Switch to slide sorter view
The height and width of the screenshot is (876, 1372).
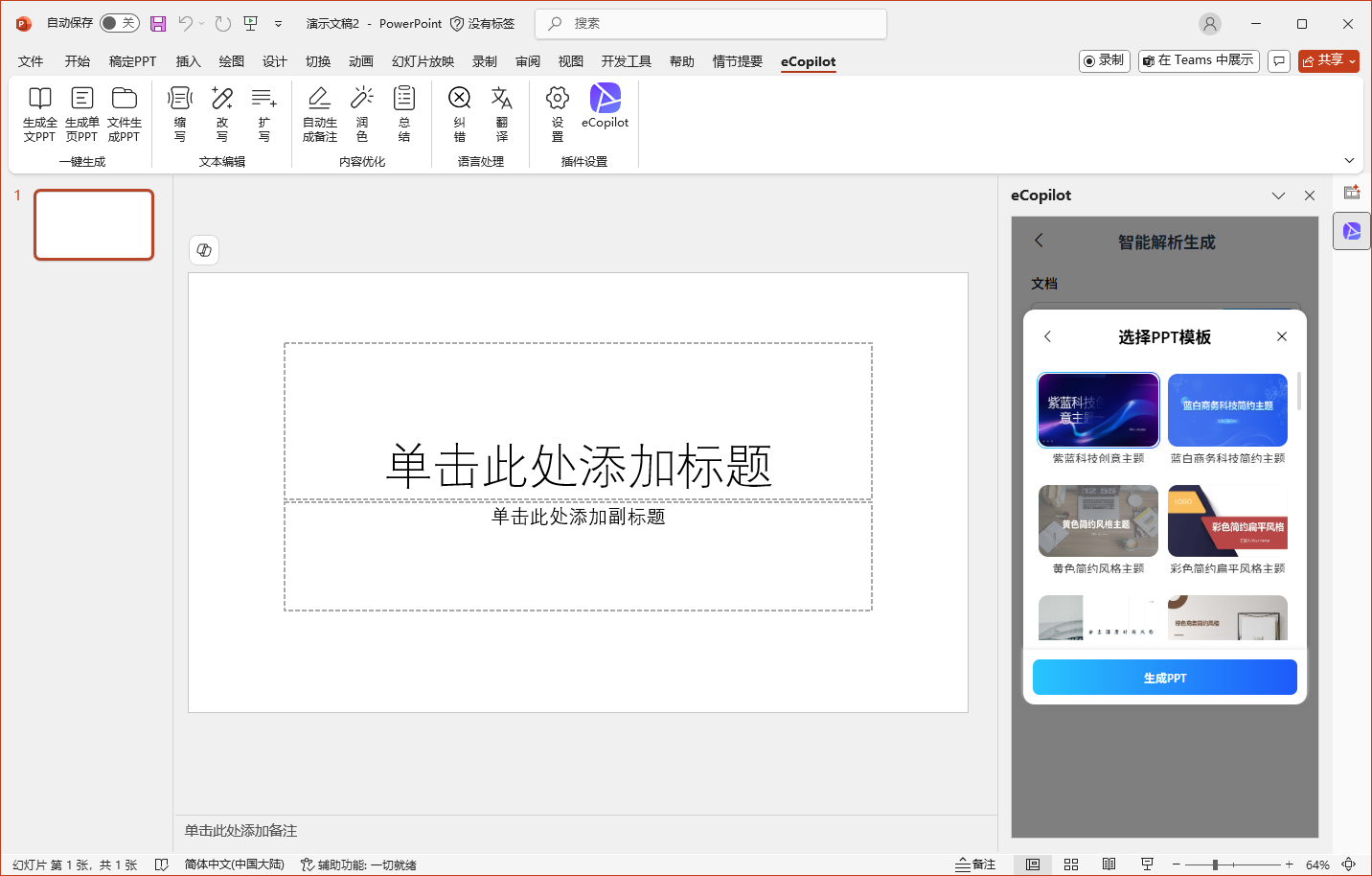(x=1071, y=864)
